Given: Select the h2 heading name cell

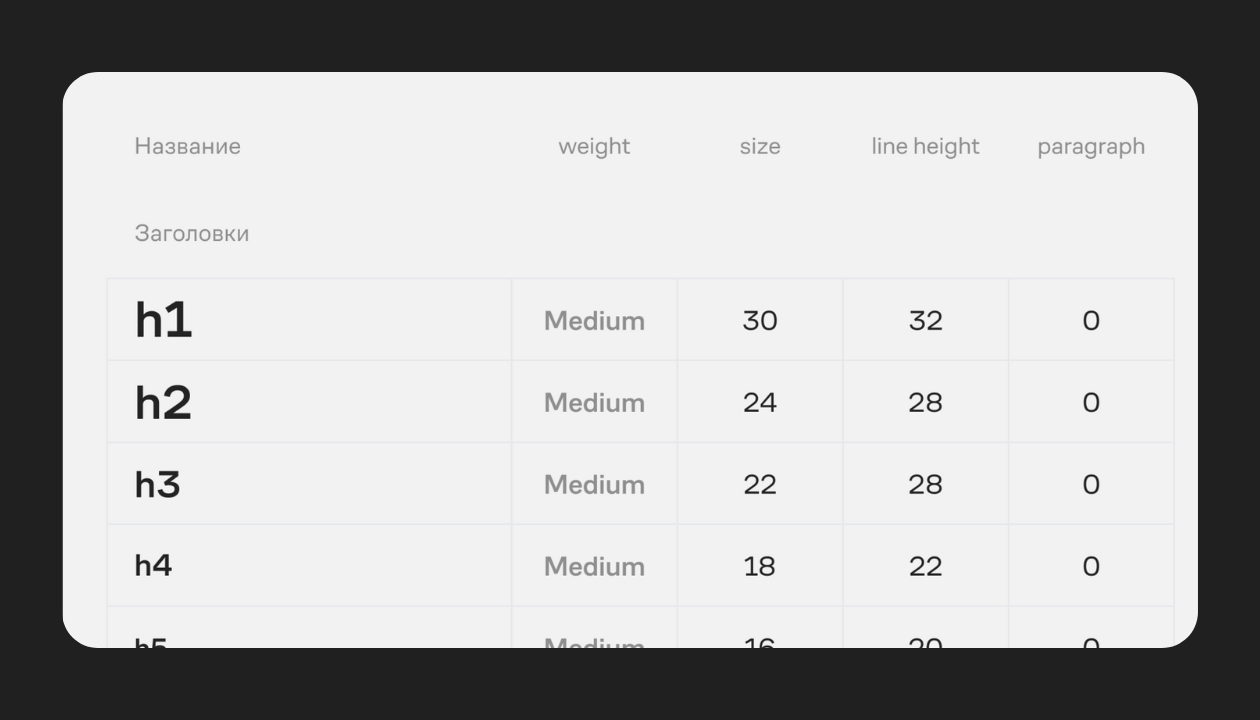Looking at the screenshot, I should pos(163,402).
